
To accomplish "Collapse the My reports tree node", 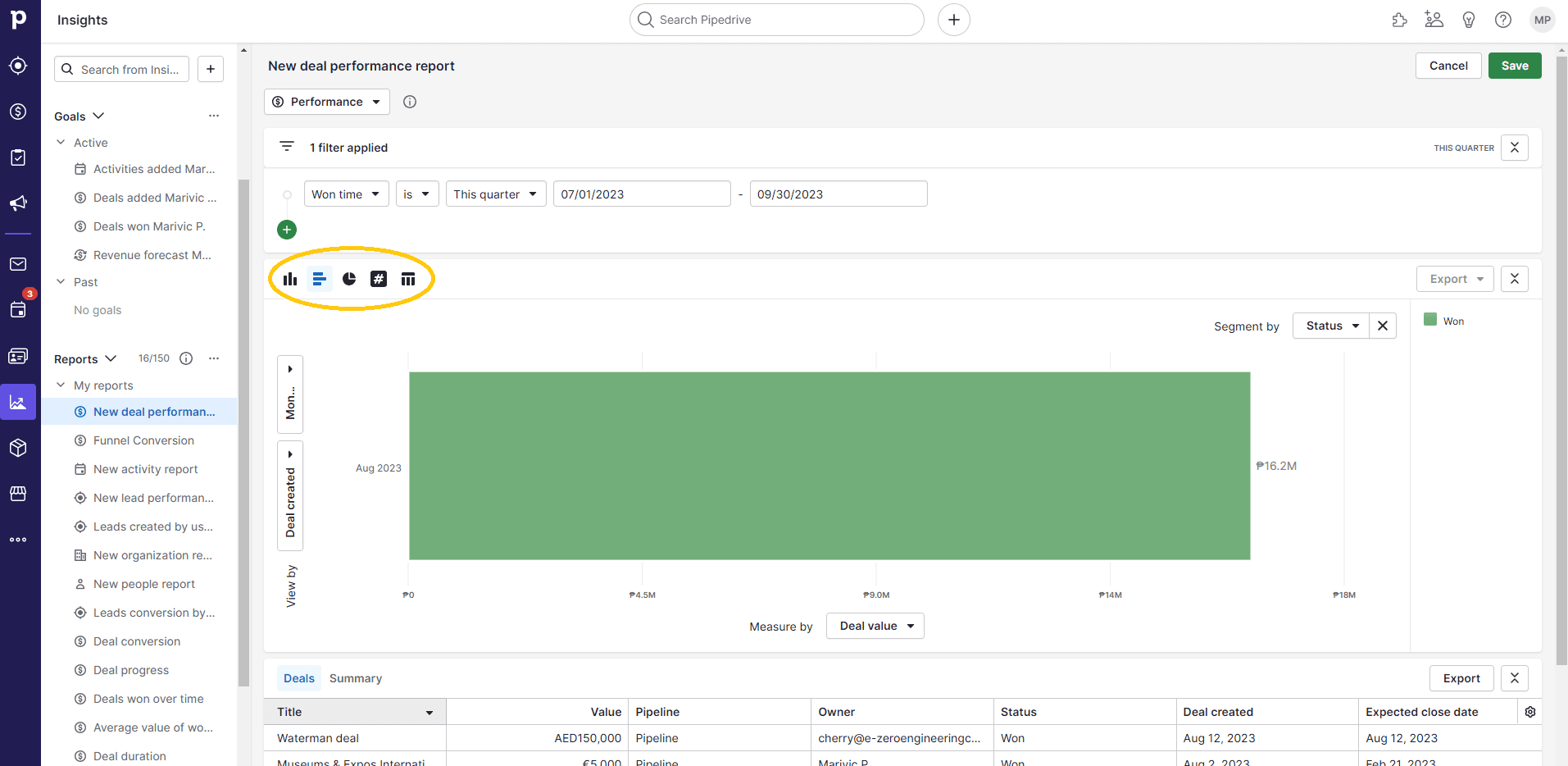I will tap(61, 385).
